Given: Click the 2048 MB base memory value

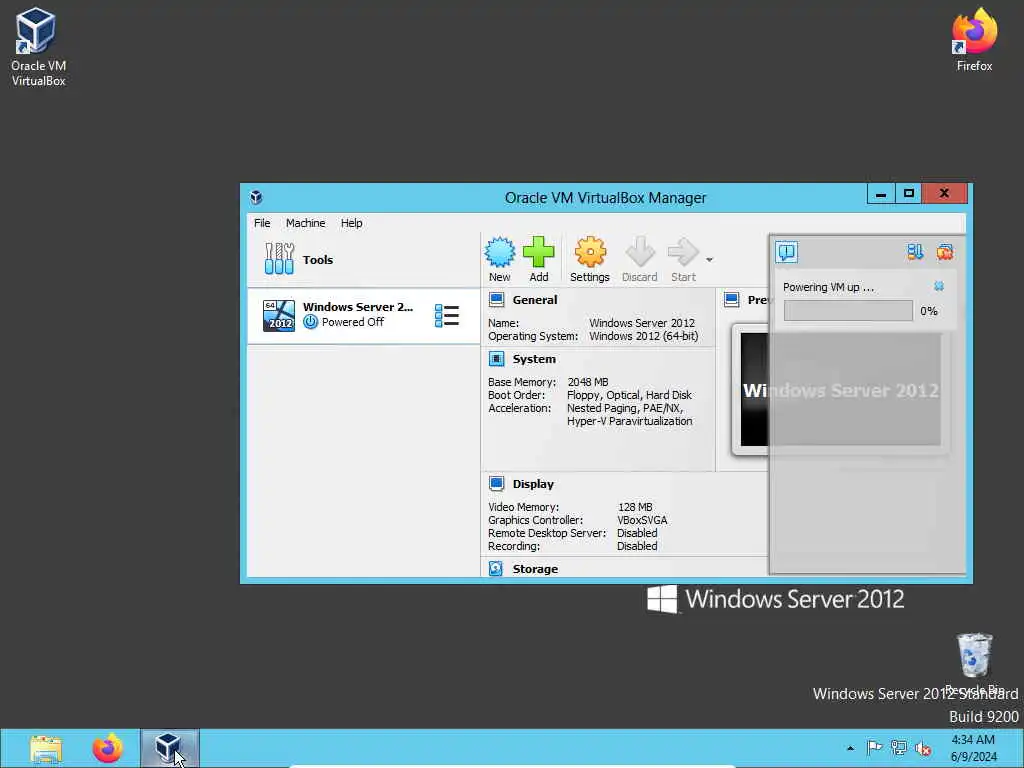Looking at the screenshot, I should [588, 382].
